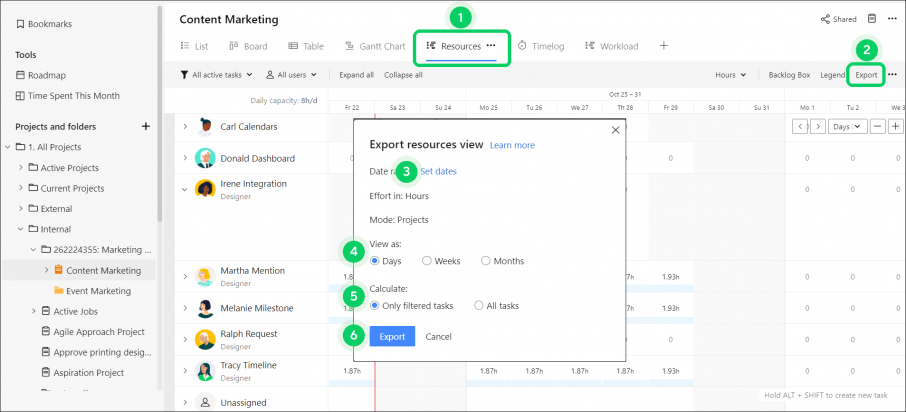
Task: Open the Bookmarks icon in sidebar
Action: tap(20, 24)
